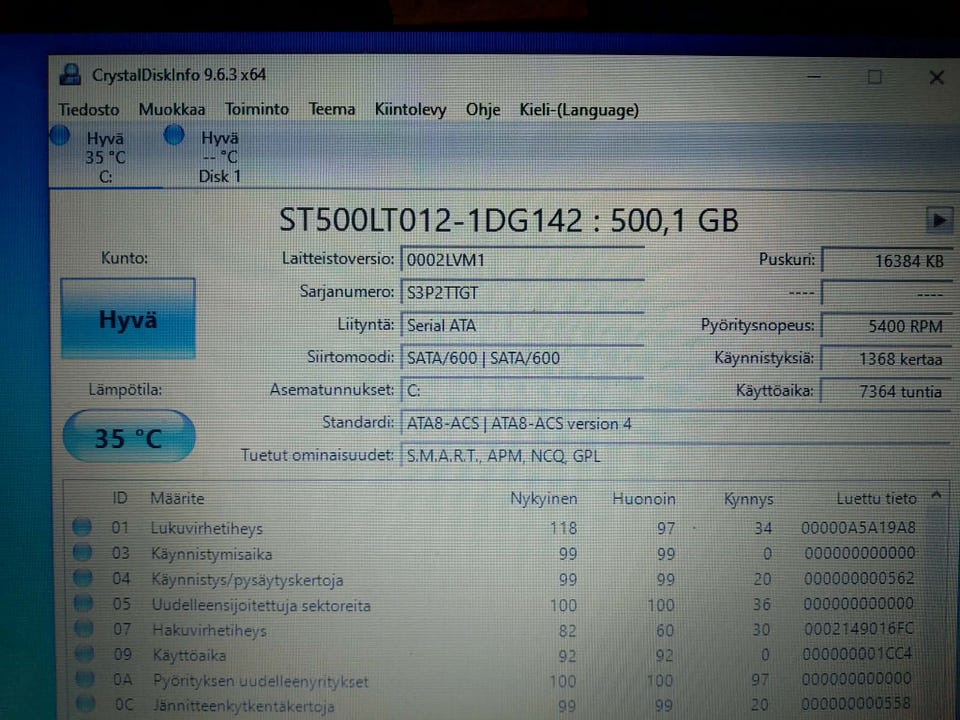Screen dimensions: 960x720
Task: Click the Hyvä health status button
Action: pyautogui.click(x=128, y=318)
